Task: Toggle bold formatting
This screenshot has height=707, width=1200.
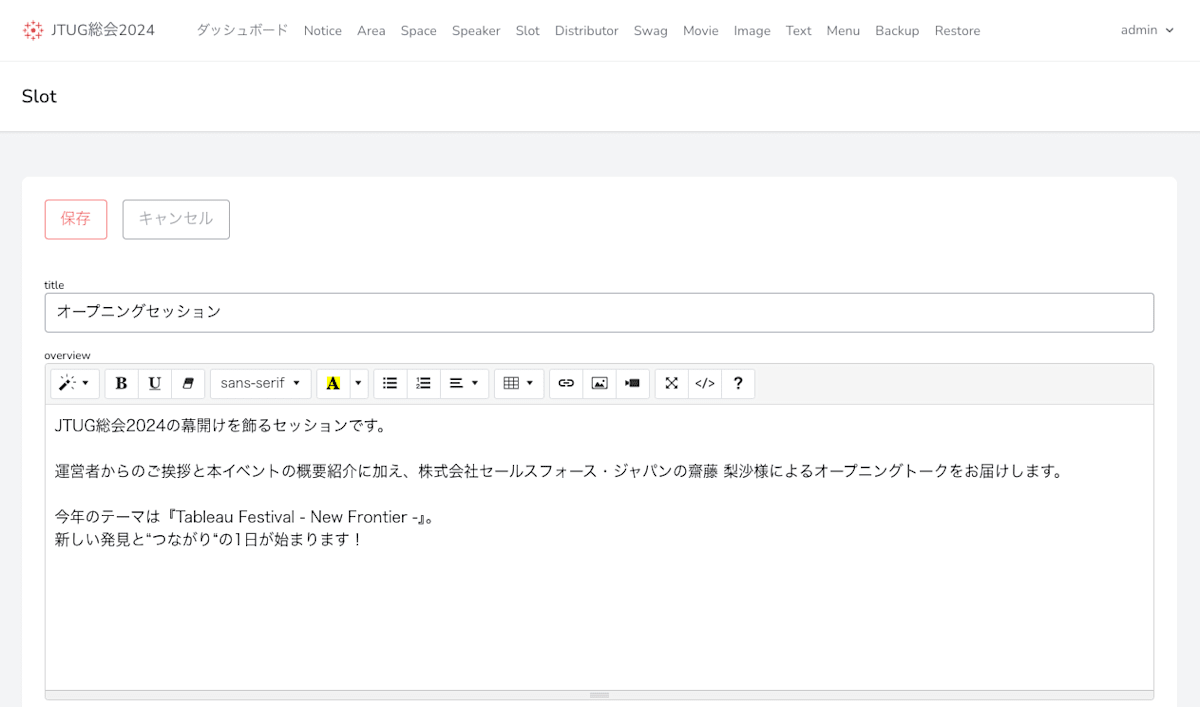Action: tap(121, 383)
